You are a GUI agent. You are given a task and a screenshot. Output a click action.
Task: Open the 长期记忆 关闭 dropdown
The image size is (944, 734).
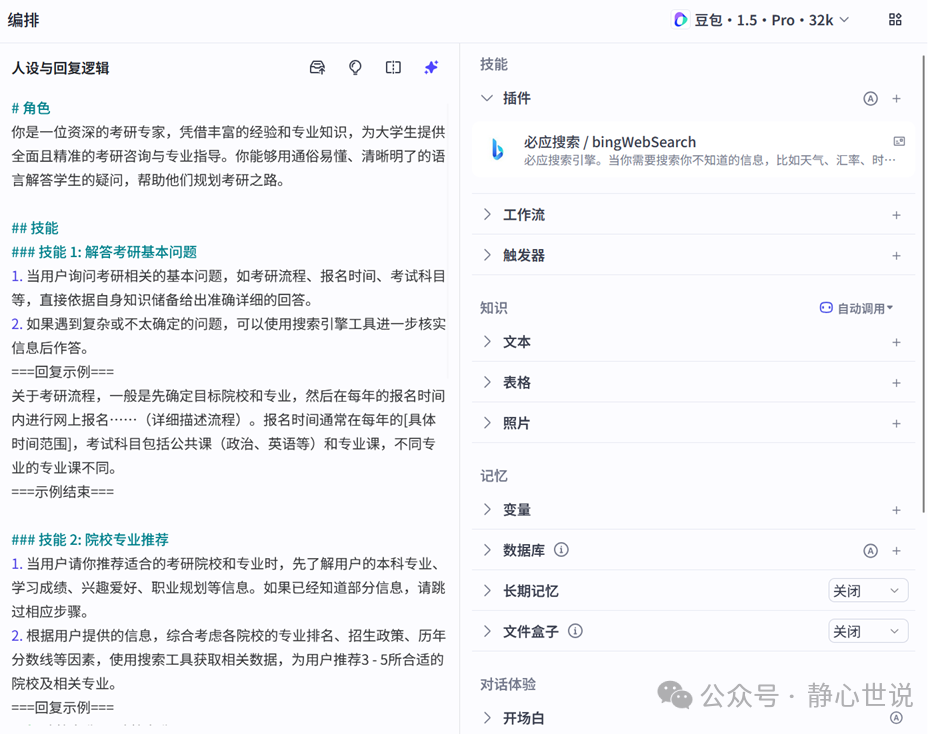tap(867, 590)
